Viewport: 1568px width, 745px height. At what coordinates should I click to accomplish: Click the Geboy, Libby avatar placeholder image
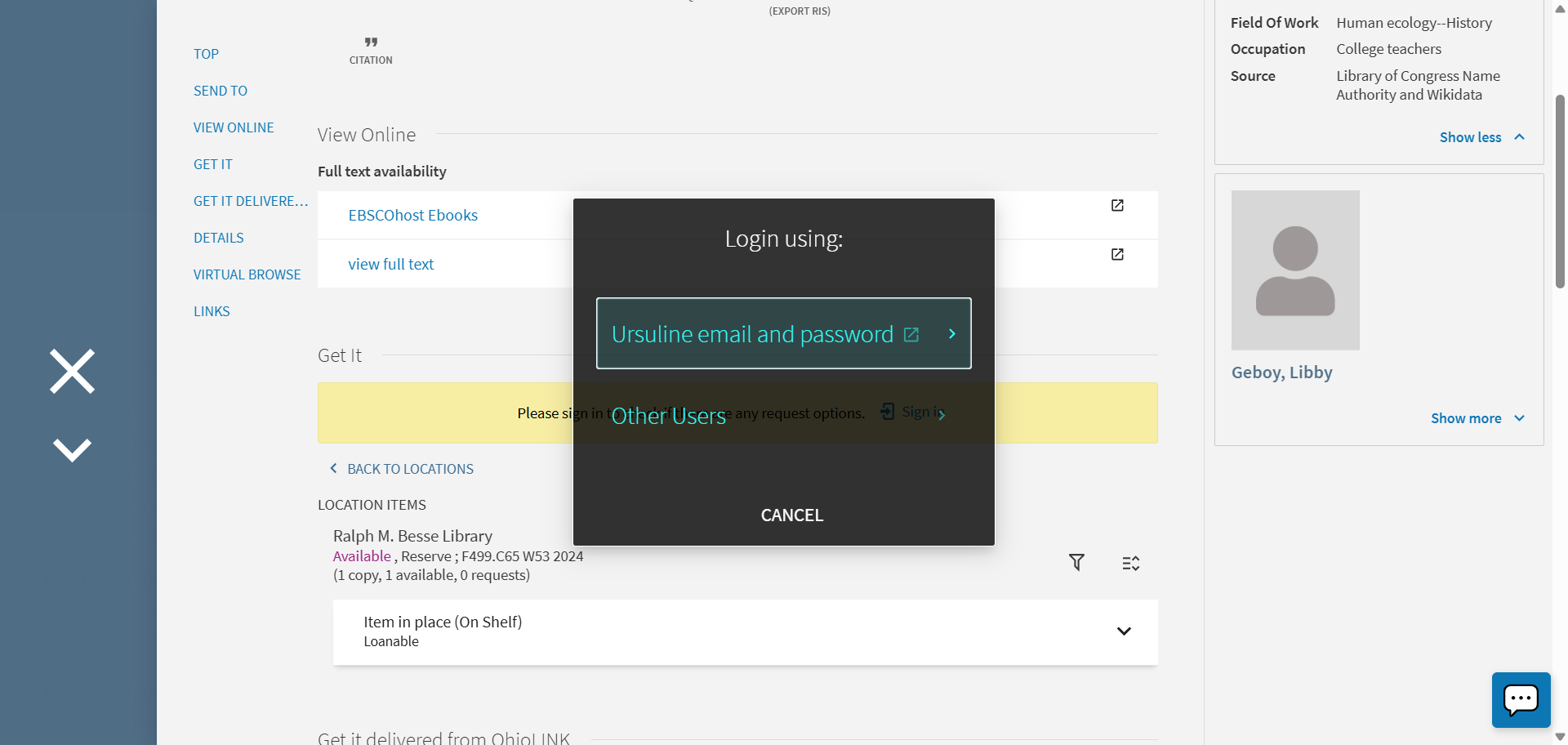(x=1295, y=270)
